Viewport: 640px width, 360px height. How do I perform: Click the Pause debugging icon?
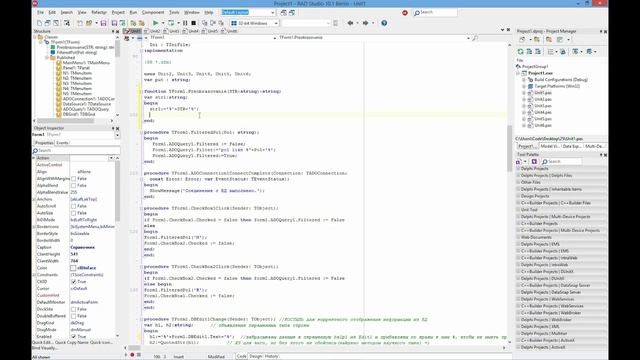185,23
